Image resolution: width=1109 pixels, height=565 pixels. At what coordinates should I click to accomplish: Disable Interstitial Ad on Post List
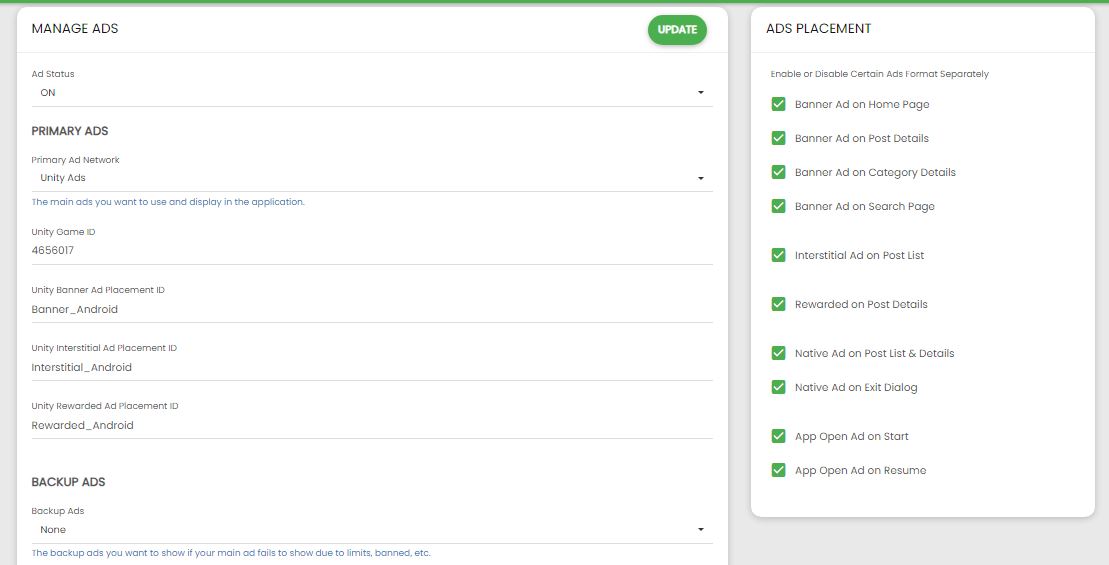(x=779, y=255)
